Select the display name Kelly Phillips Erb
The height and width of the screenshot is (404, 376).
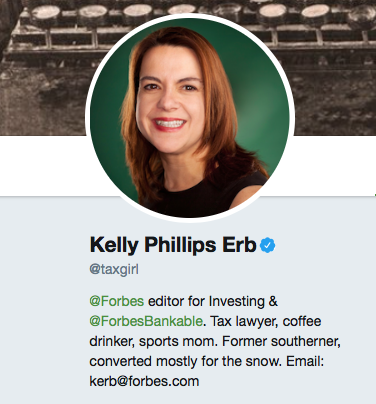(x=173, y=245)
